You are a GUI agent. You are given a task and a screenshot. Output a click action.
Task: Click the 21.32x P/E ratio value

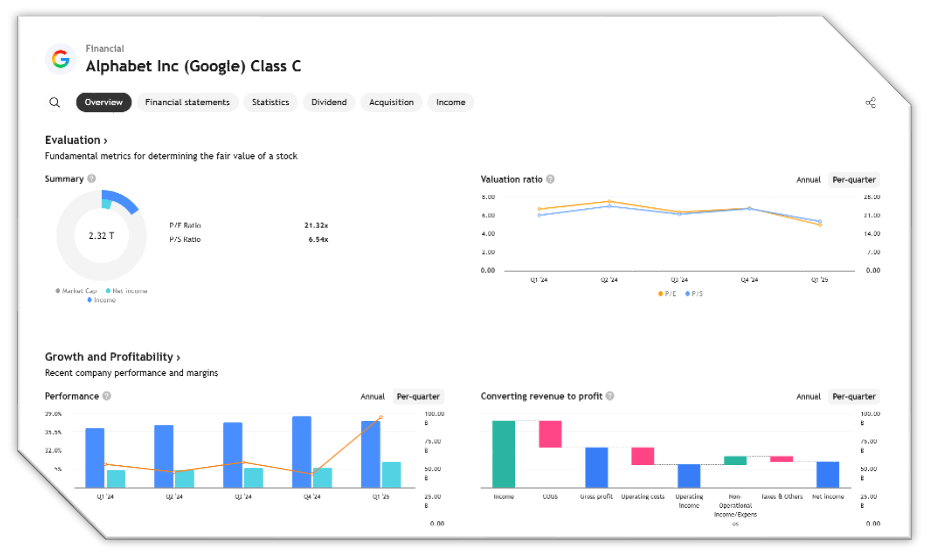tap(316, 226)
